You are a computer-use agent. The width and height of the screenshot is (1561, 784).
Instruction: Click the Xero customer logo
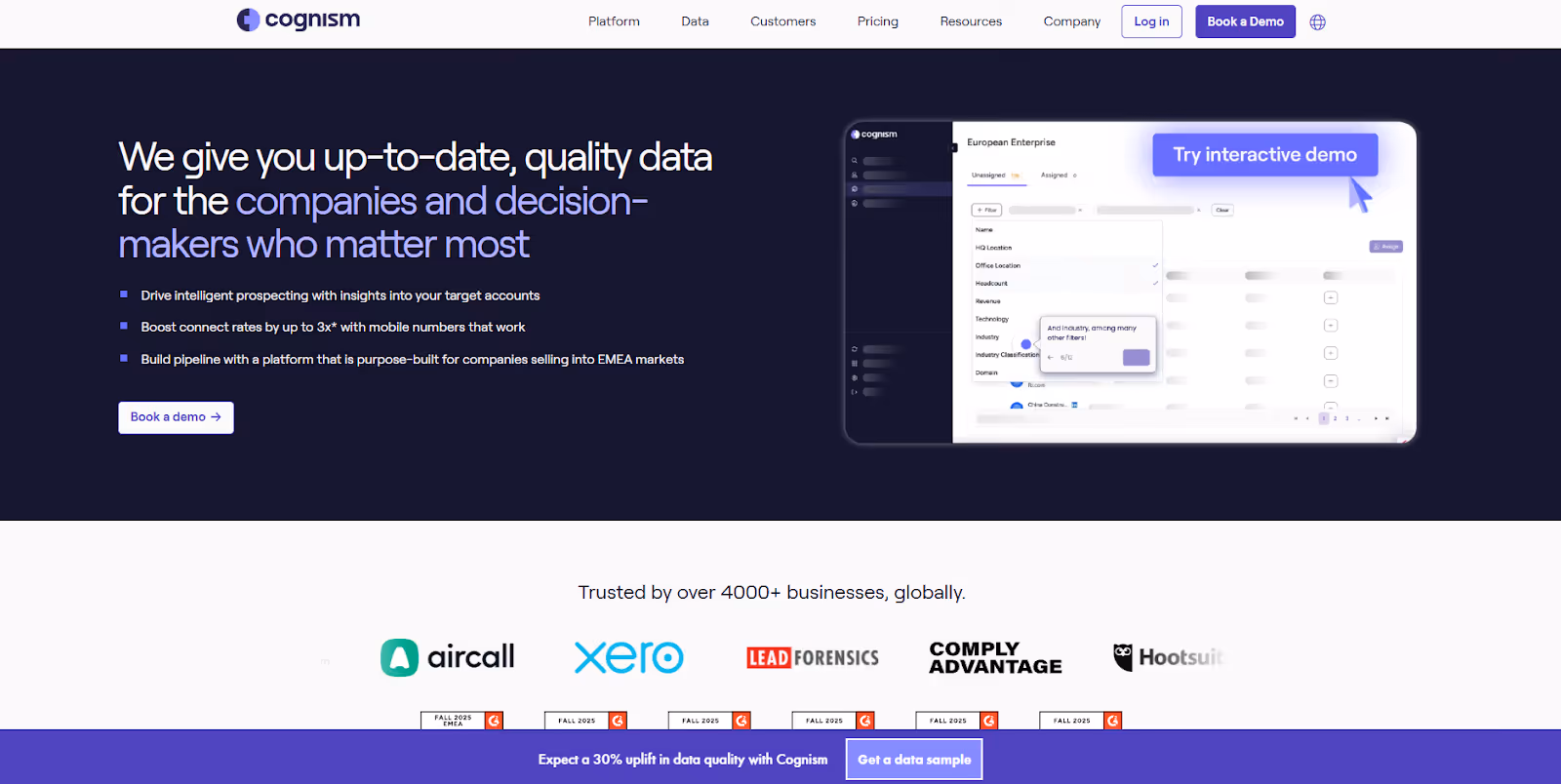(629, 657)
